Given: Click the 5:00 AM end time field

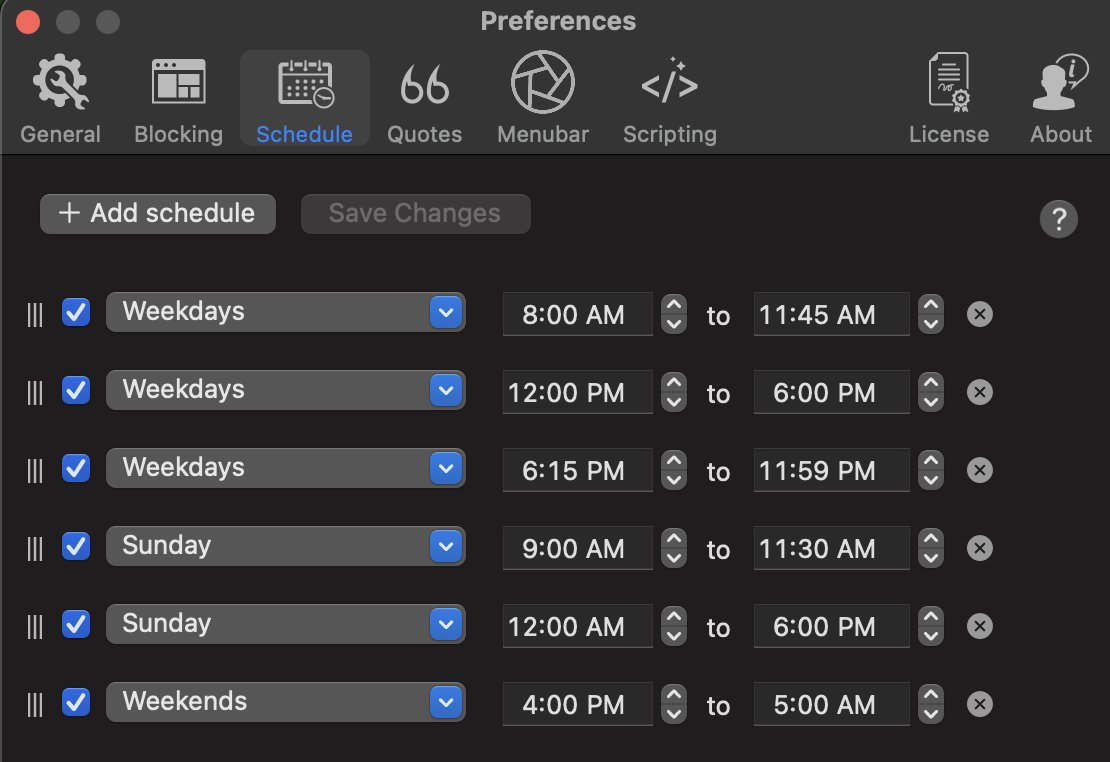Looking at the screenshot, I should 832,704.
